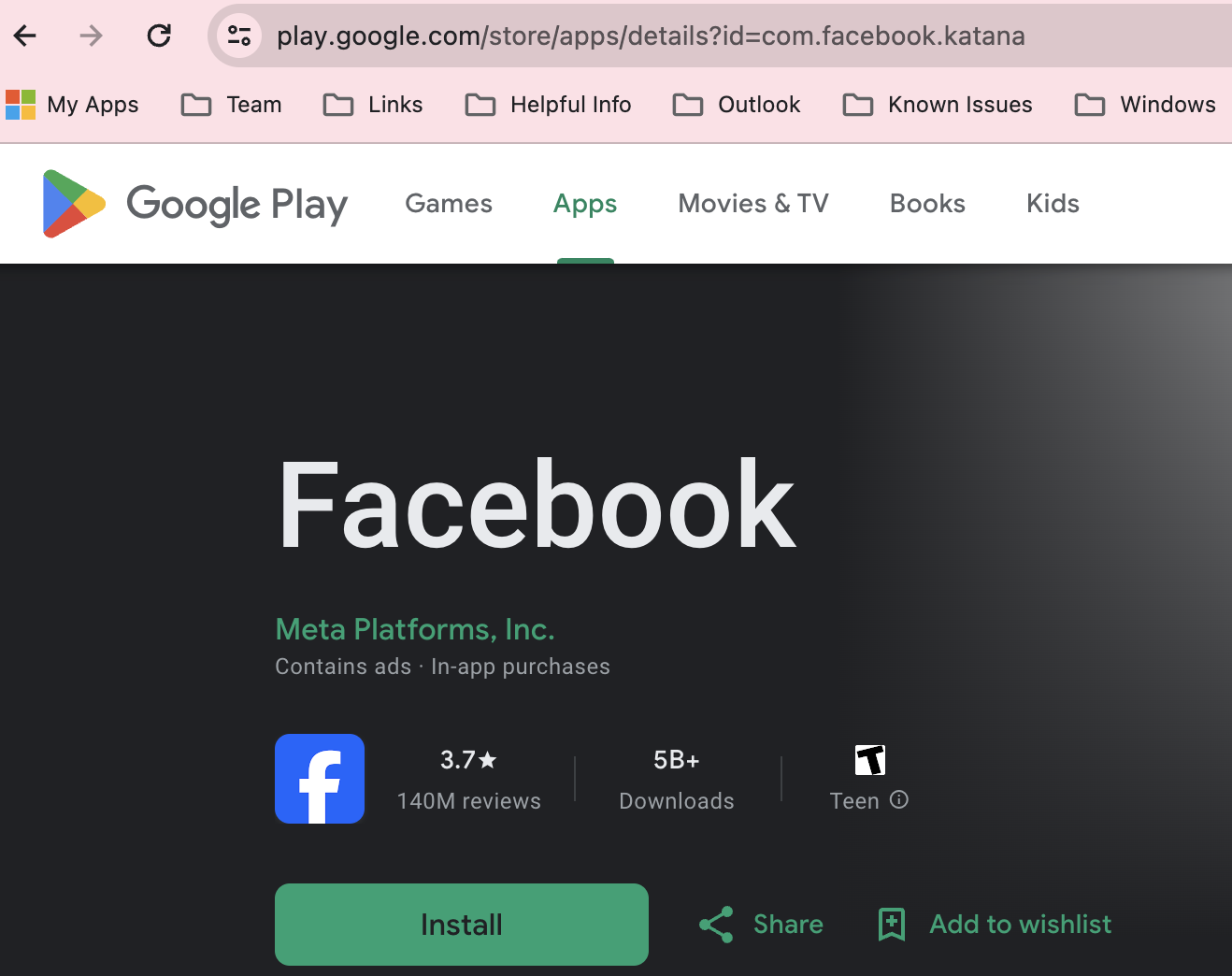The width and height of the screenshot is (1232, 976).
Task: Expand the Team bookmarks folder
Action: pos(232,105)
